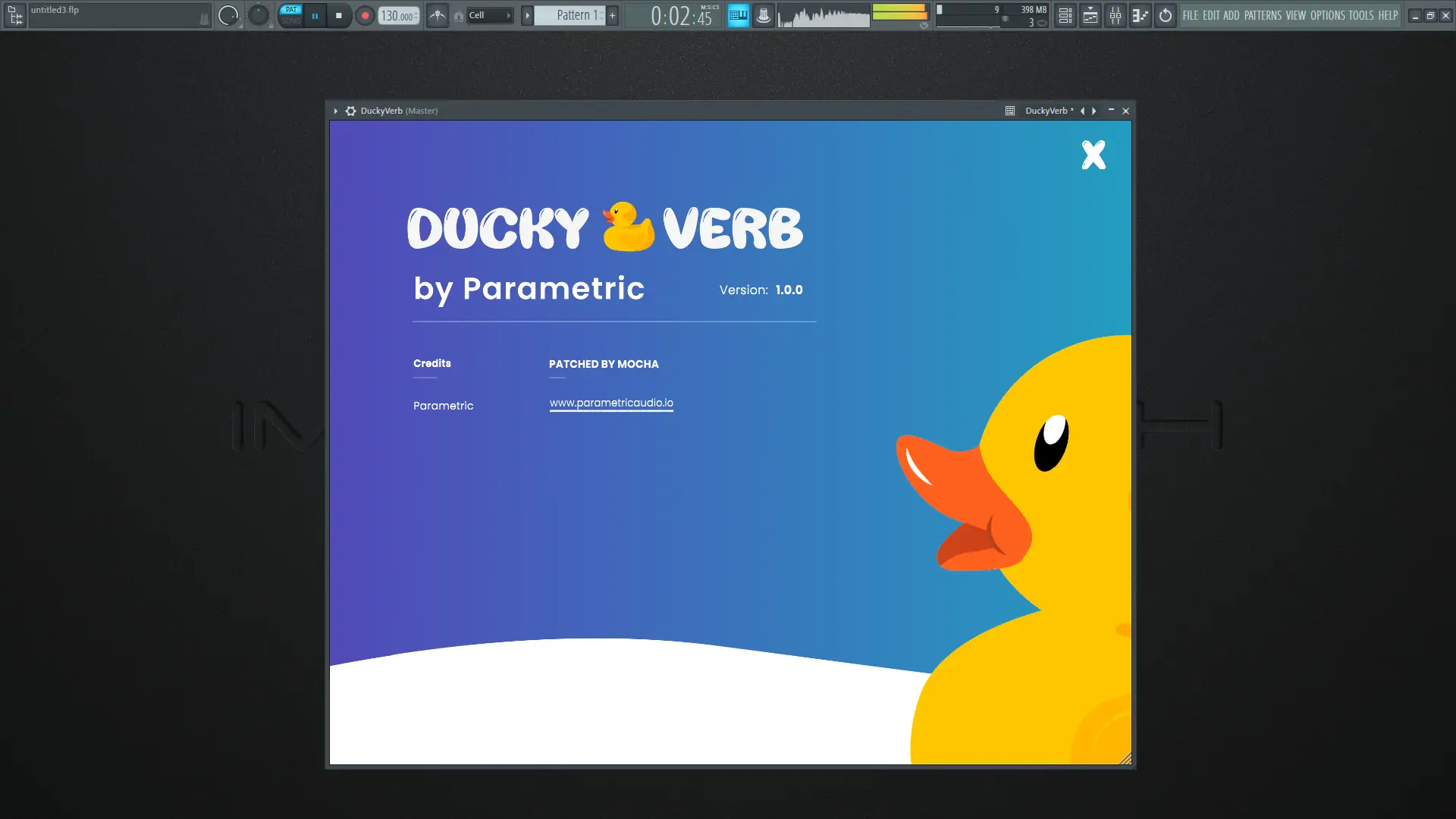Click the 130.000 tempo field
This screenshot has height=819, width=1456.
(x=397, y=16)
